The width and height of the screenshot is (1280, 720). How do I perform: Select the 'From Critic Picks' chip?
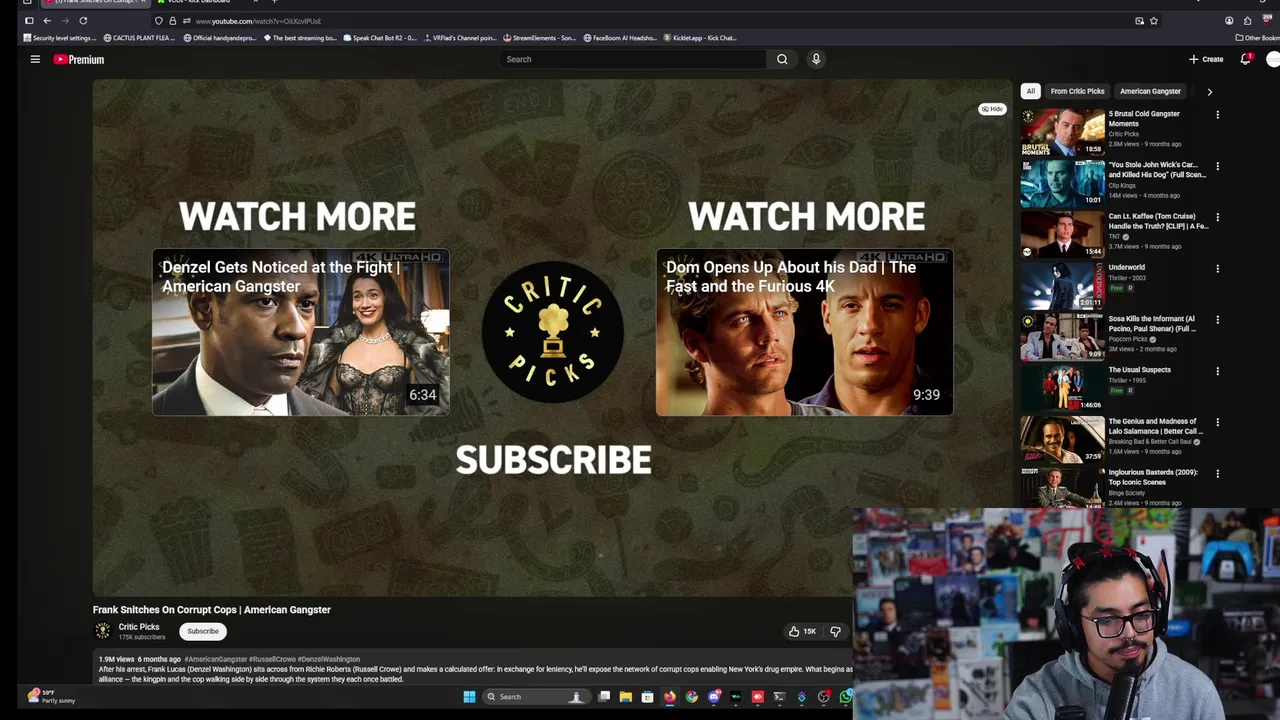click(x=1077, y=91)
